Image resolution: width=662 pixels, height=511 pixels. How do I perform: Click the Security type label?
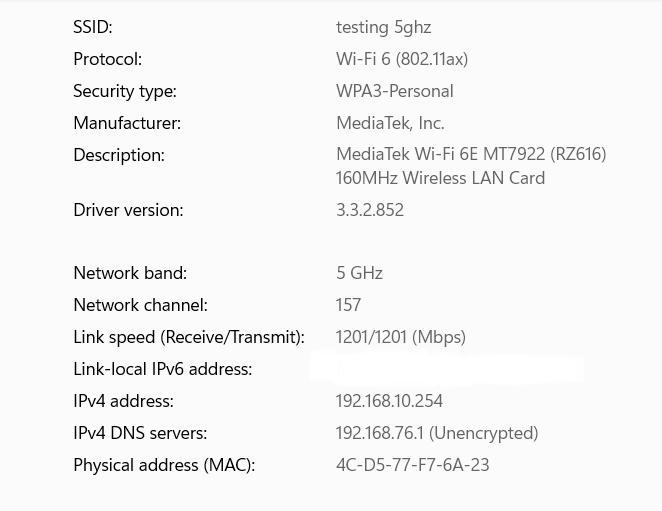125,92
